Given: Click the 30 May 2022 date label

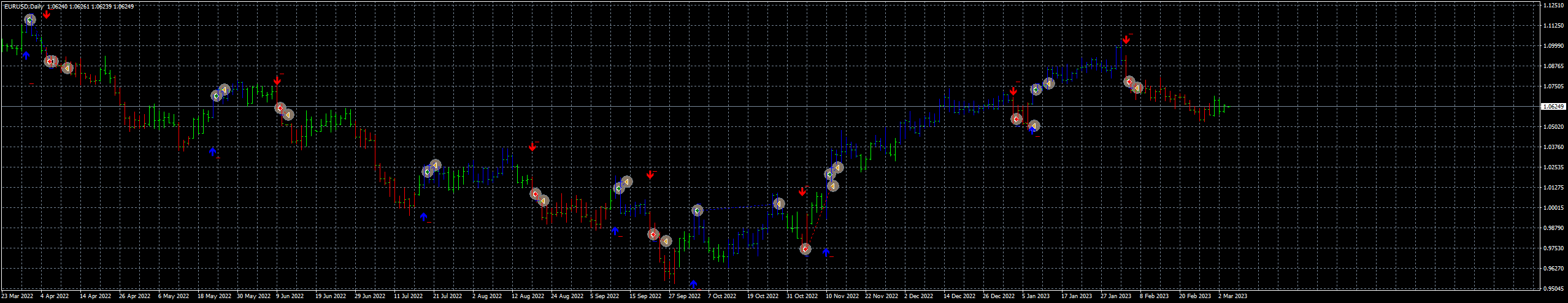Looking at the screenshot, I should click(x=253, y=296).
